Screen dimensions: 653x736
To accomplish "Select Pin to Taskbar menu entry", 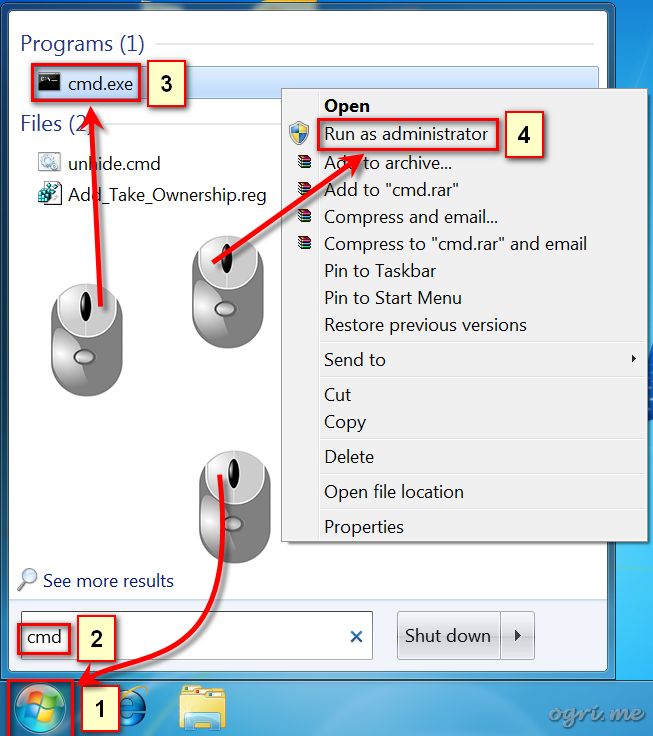I will coord(380,271).
